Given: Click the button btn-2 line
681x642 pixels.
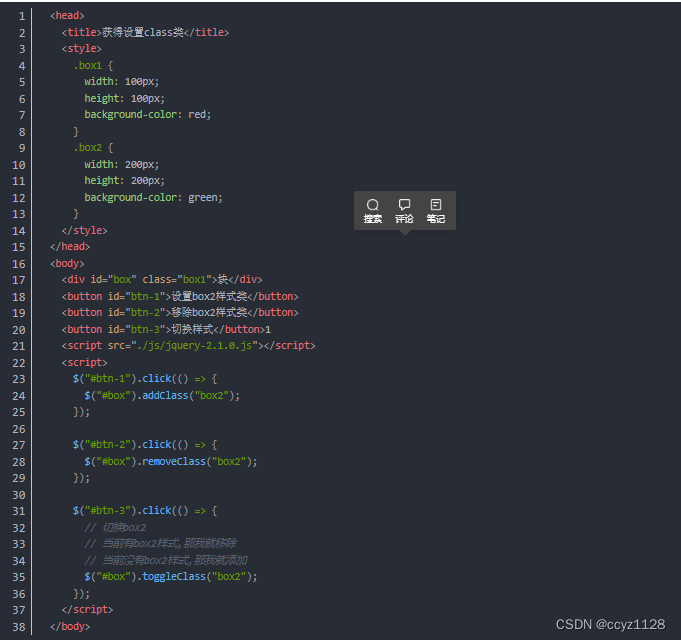Looking at the screenshot, I should 180,313.
